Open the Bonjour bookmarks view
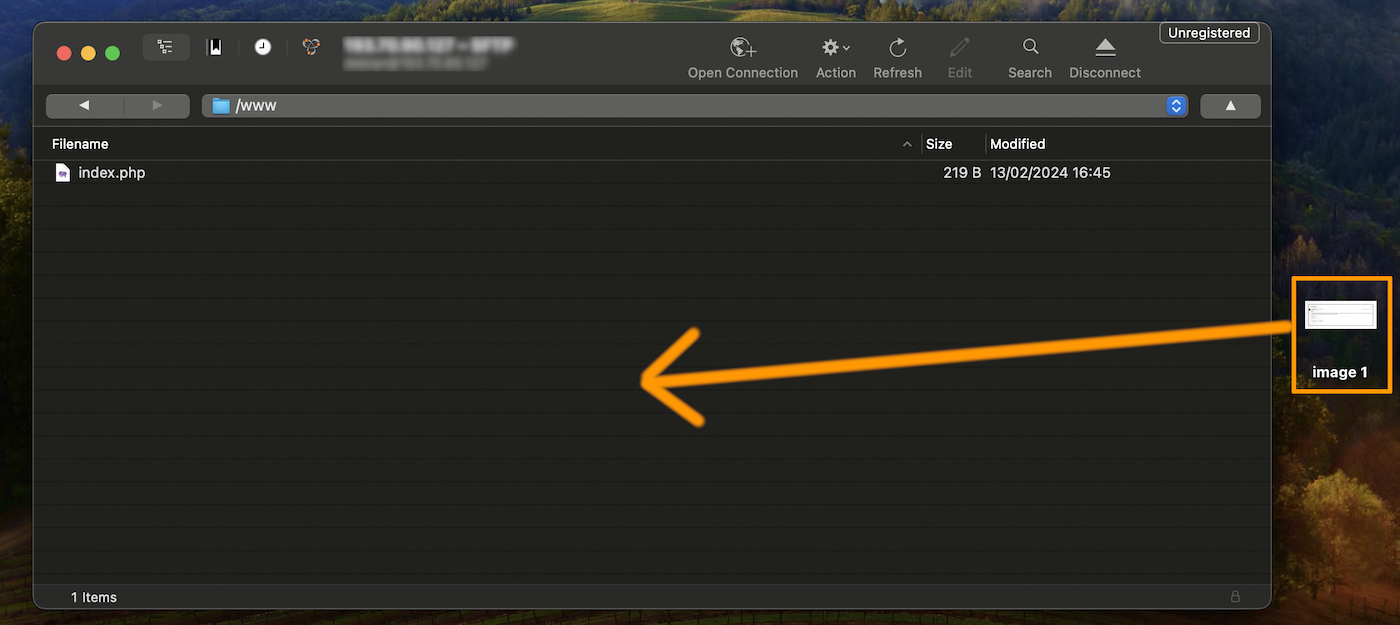Viewport: 1400px width, 625px height. tap(312, 47)
